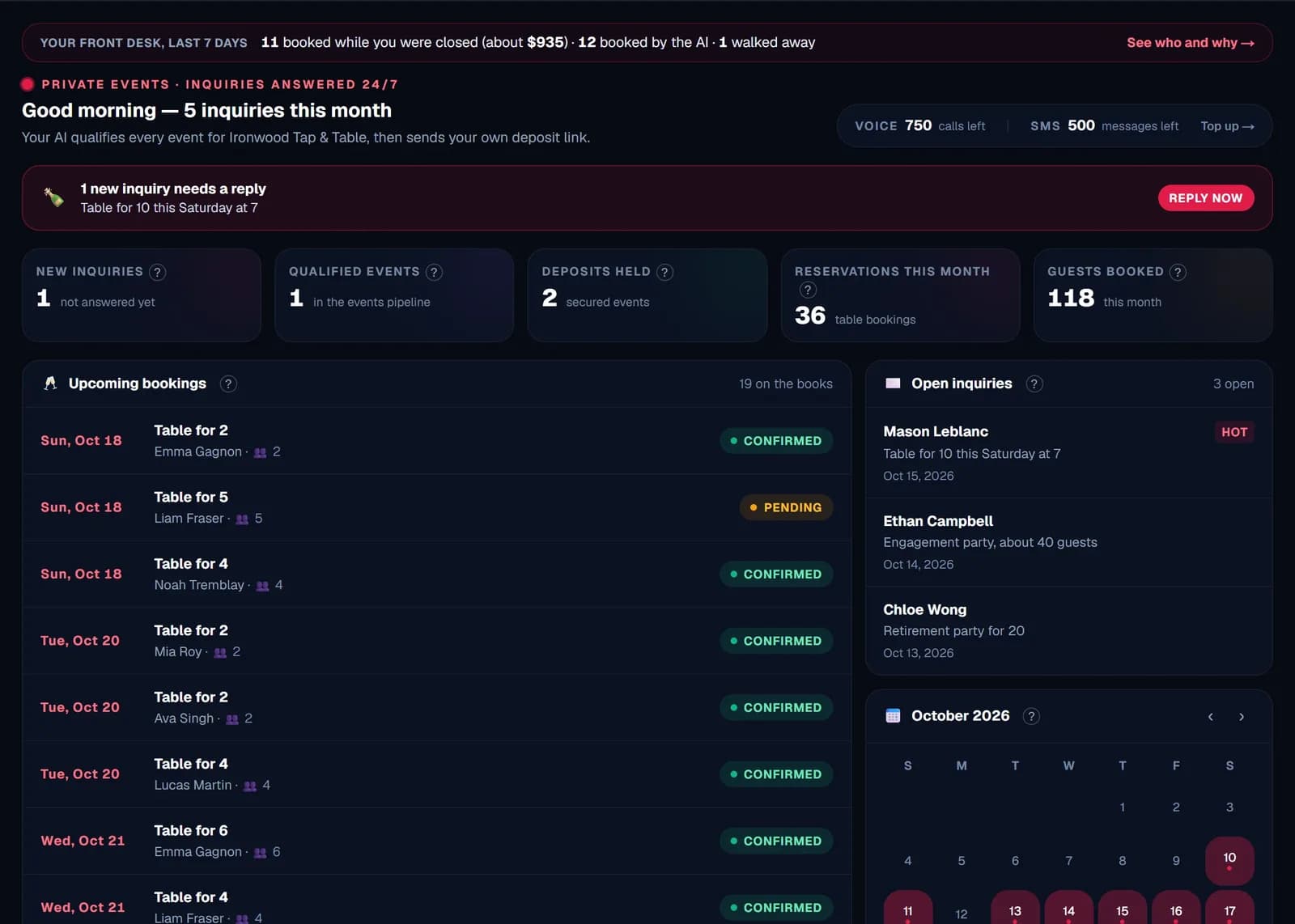Screen dimensions: 1295x924
Task: Click the bottle icon in new inquiry alert
Action: [x=54, y=197]
